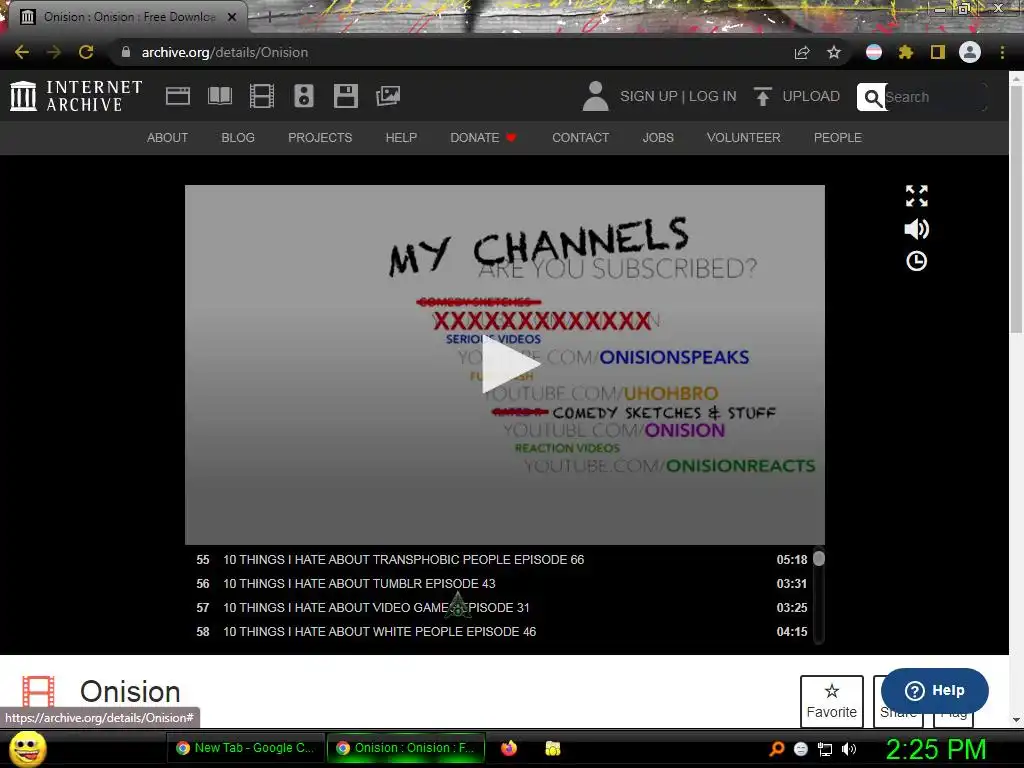Open the Video film-strip icon
Image resolution: width=1024 pixels, height=768 pixels.
(262, 96)
